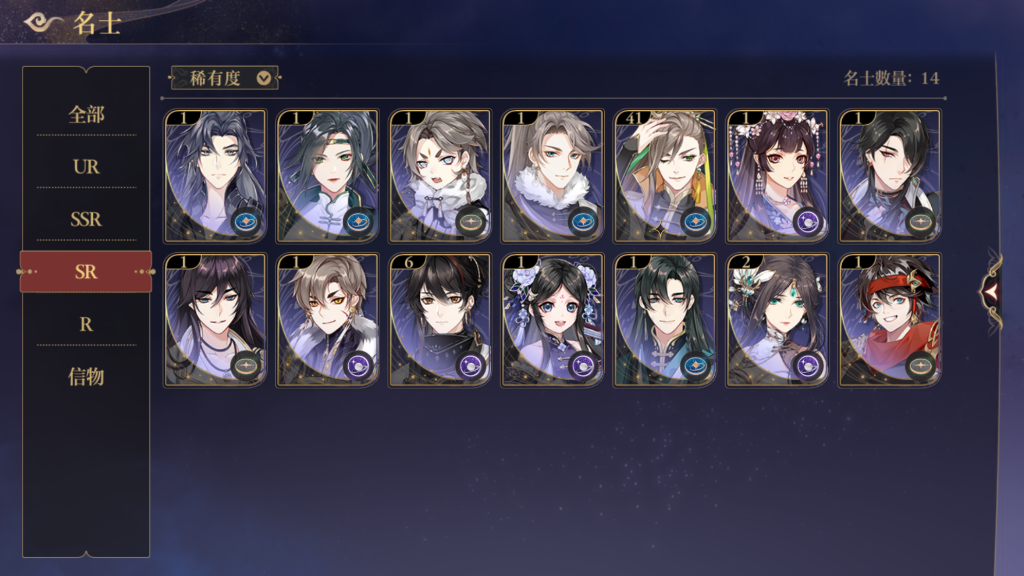Select the R rarity tab

[x=86, y=324]
